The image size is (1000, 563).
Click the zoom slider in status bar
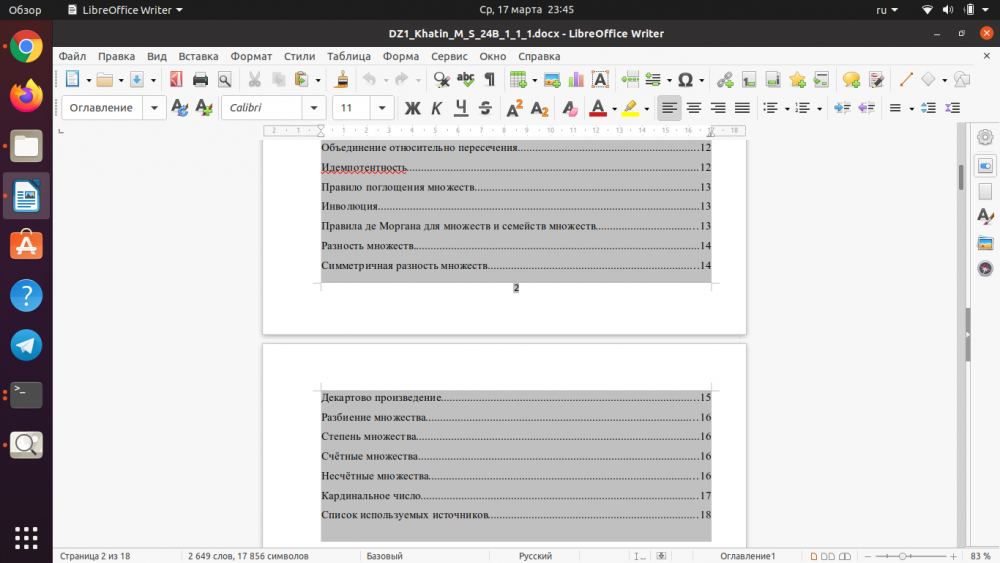click(903, 556)
